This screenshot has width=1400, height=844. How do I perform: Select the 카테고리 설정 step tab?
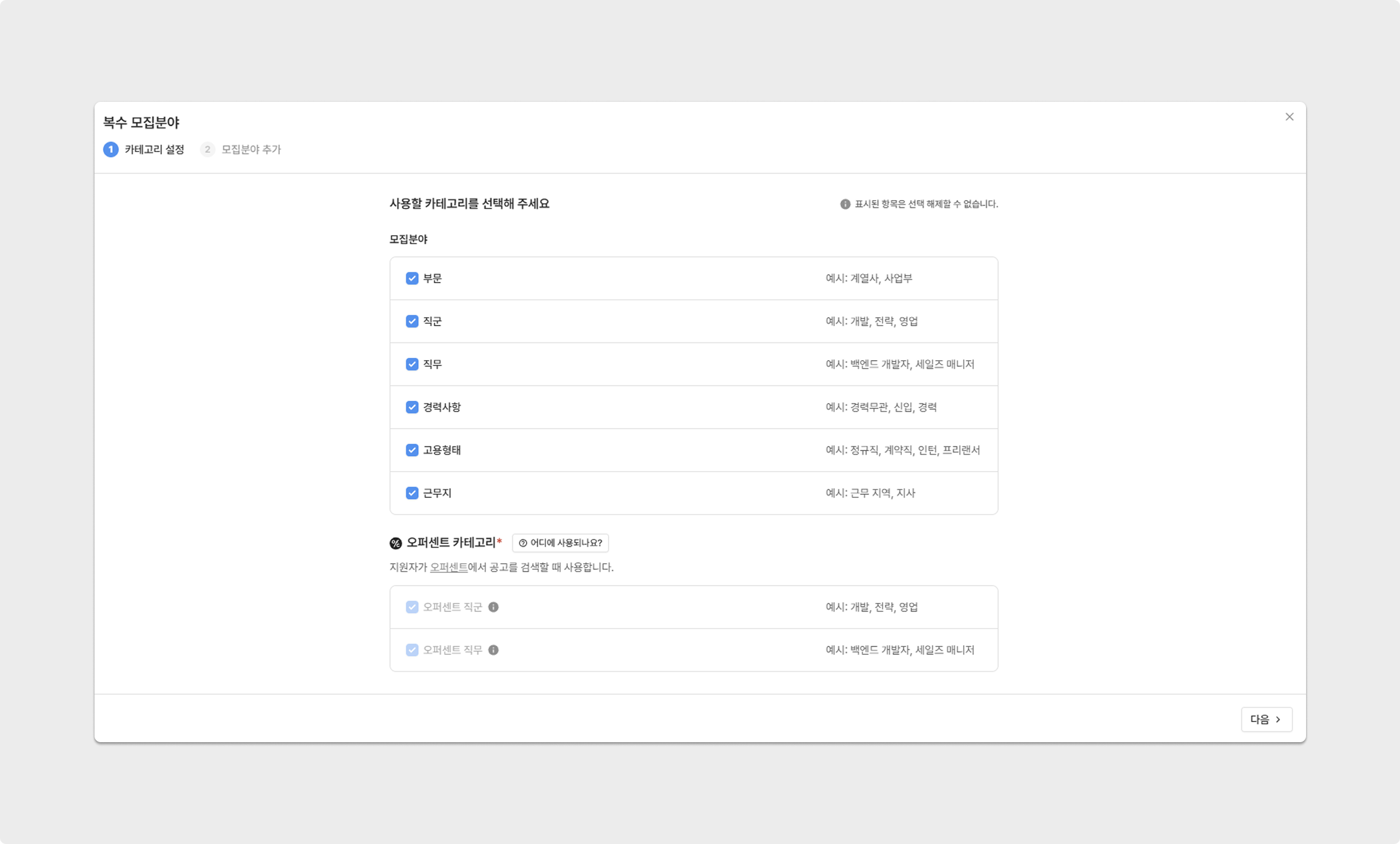pyautogui.click(x=155, y=149)
